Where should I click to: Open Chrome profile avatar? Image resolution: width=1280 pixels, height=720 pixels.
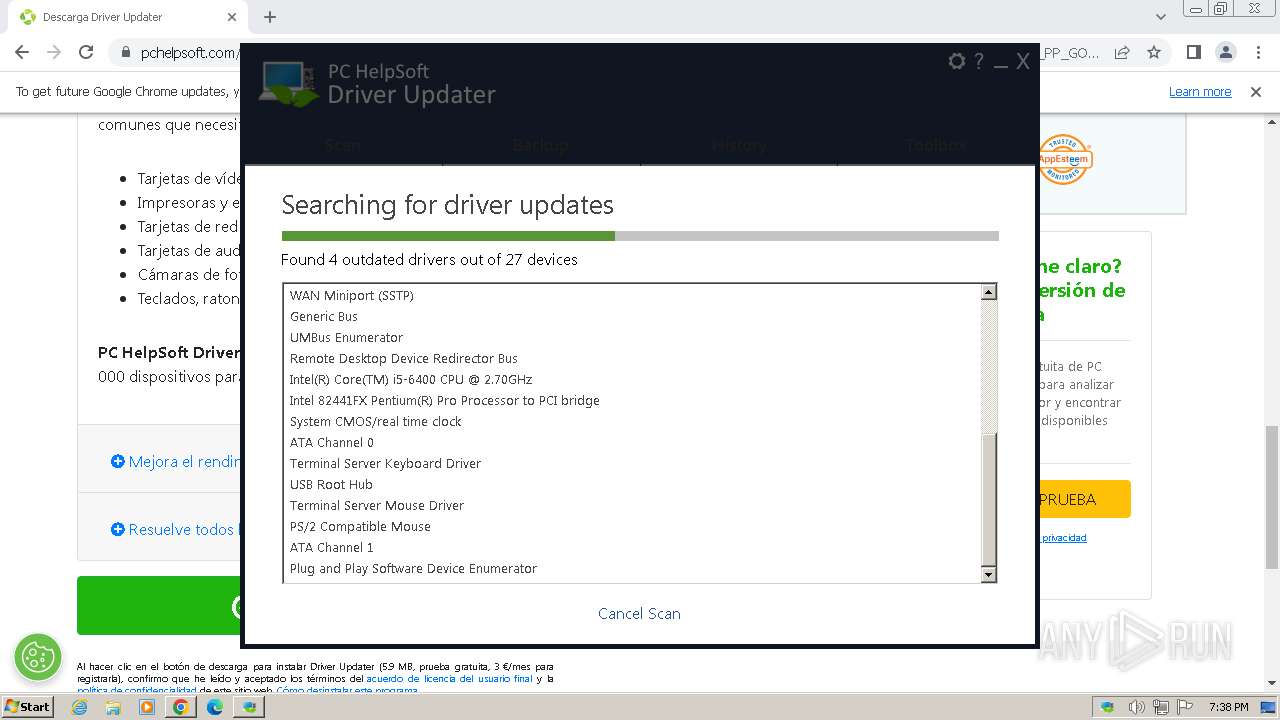pos(1226,52)
